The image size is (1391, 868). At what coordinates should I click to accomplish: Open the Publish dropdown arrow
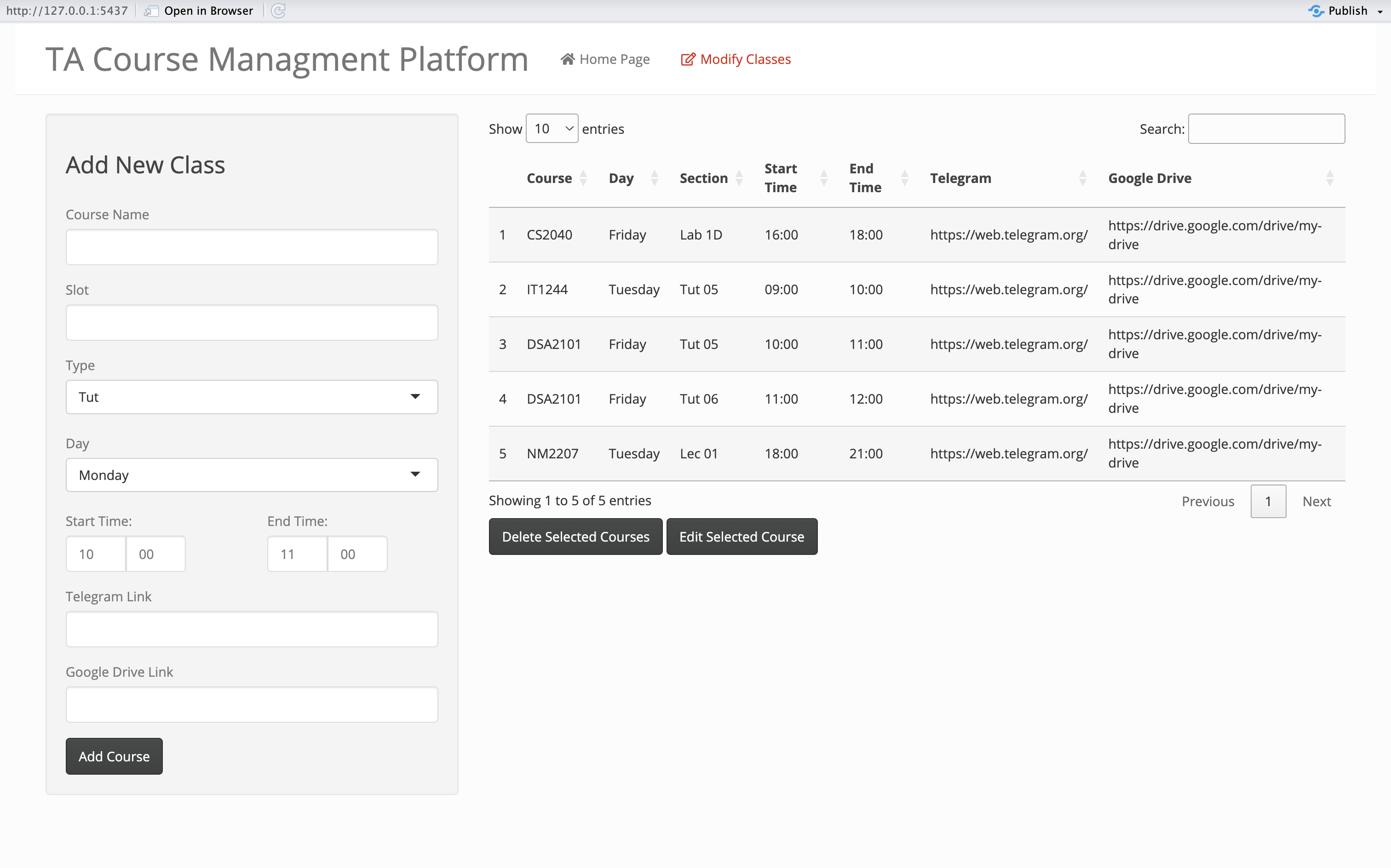point(1380,11)
